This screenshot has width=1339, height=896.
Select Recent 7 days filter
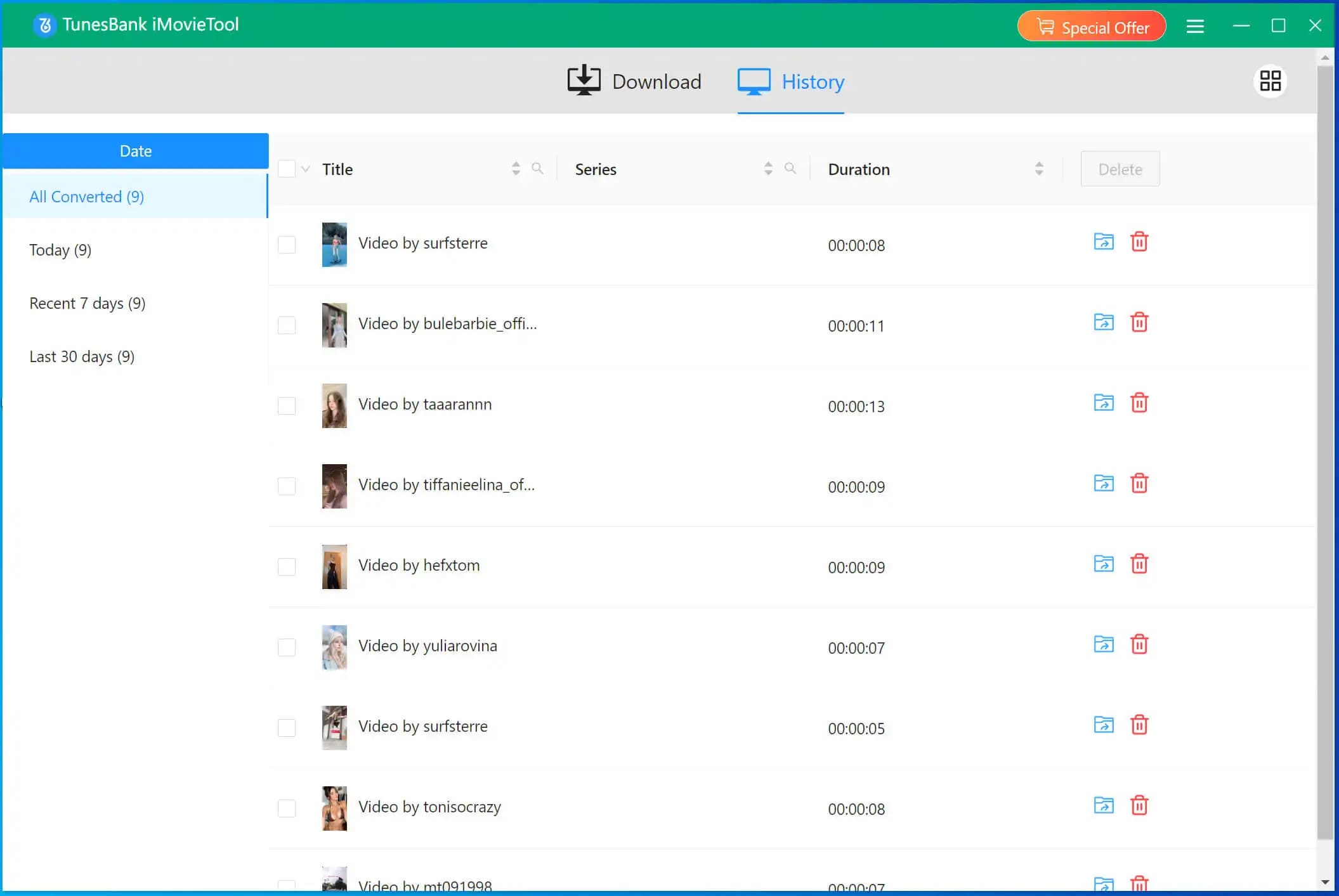point(88,303)
